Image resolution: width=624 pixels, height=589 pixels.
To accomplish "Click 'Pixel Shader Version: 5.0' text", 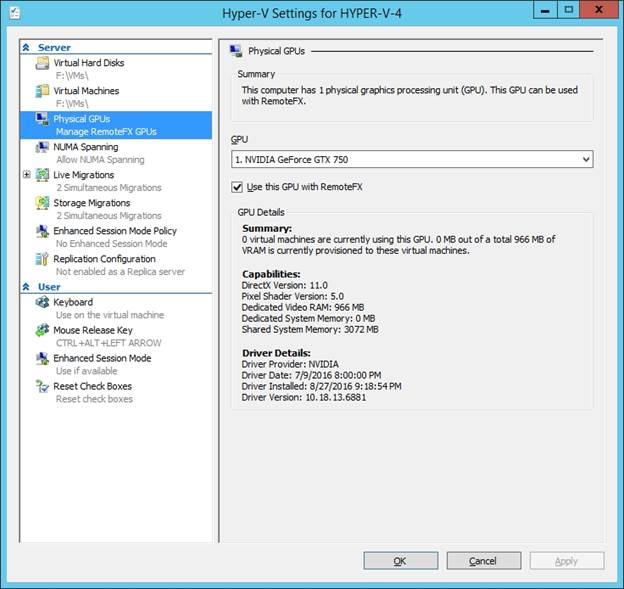I will pyautogui.click(x=292, y=296).
